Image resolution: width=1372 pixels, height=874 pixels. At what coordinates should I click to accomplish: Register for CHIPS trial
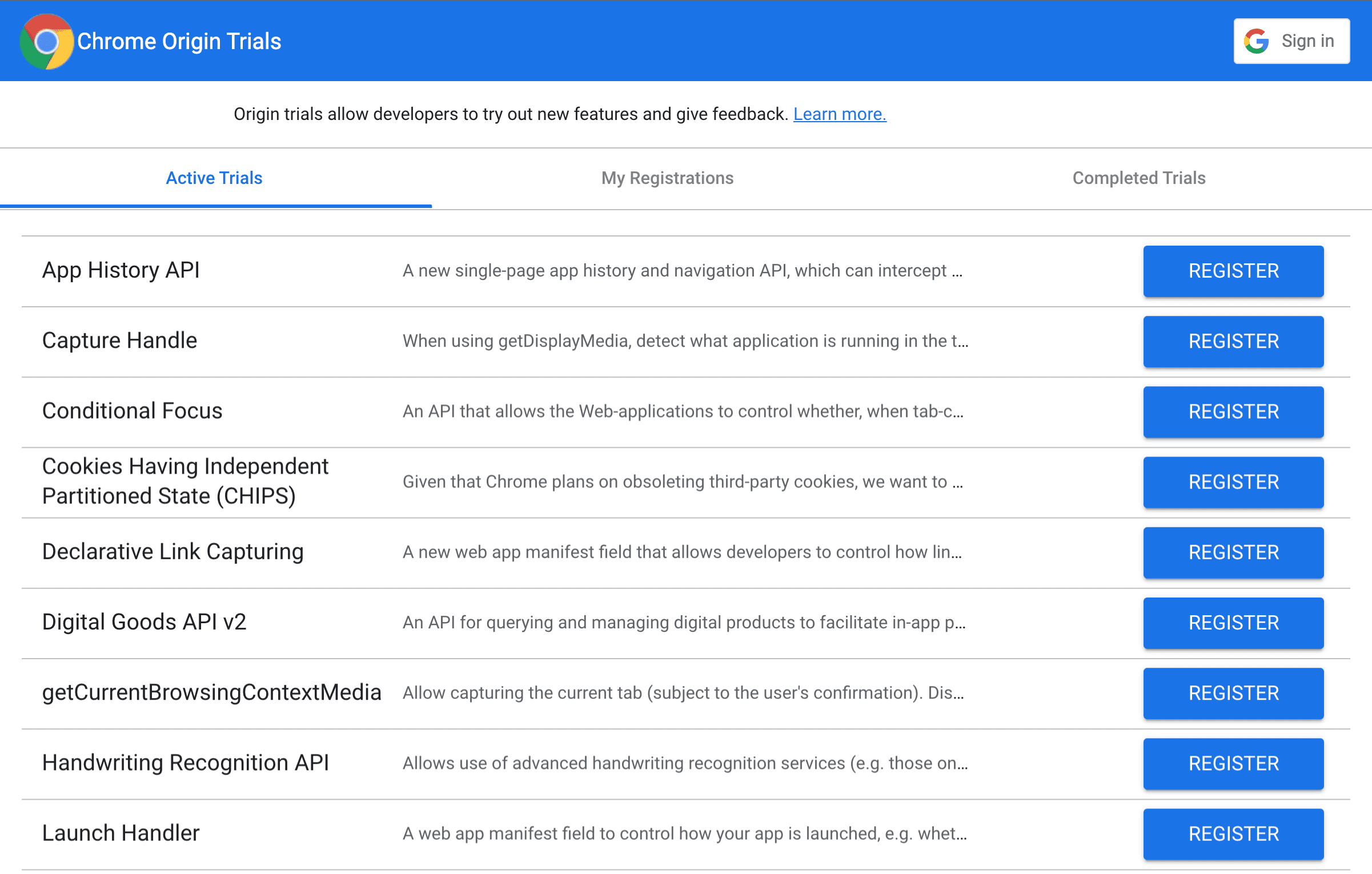tap(1232, 482)
